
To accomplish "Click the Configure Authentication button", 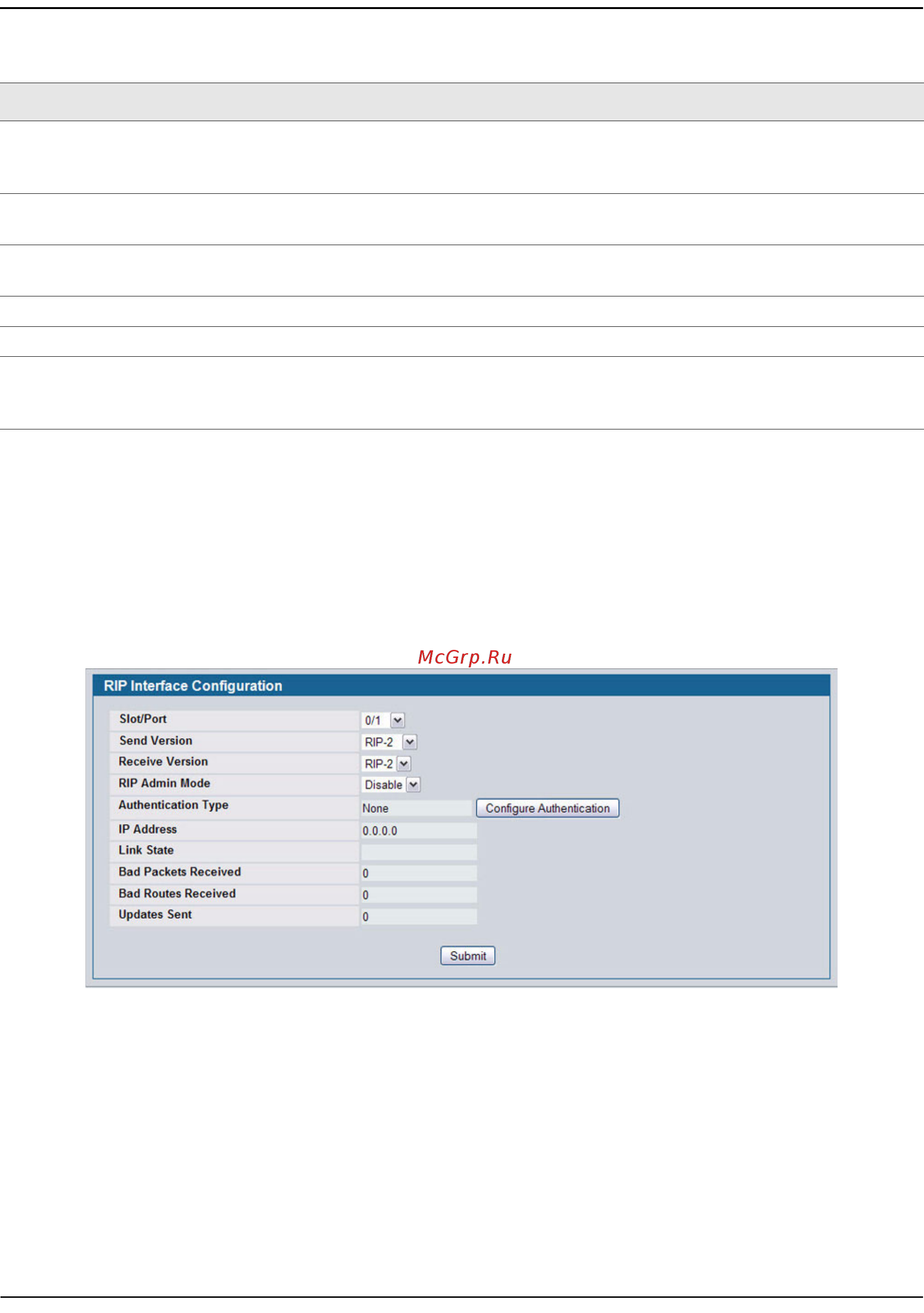I will click(547, 808).
